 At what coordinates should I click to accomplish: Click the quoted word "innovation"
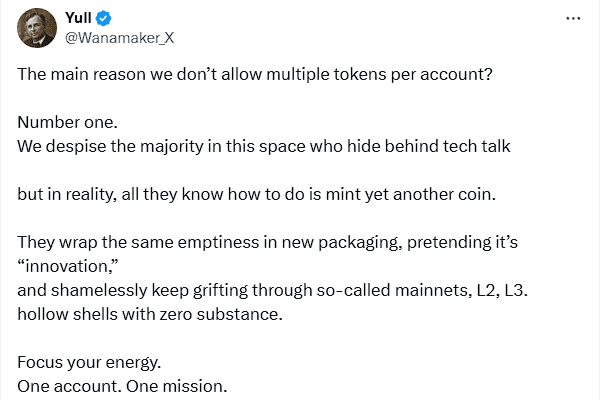(x=70, y=266)
